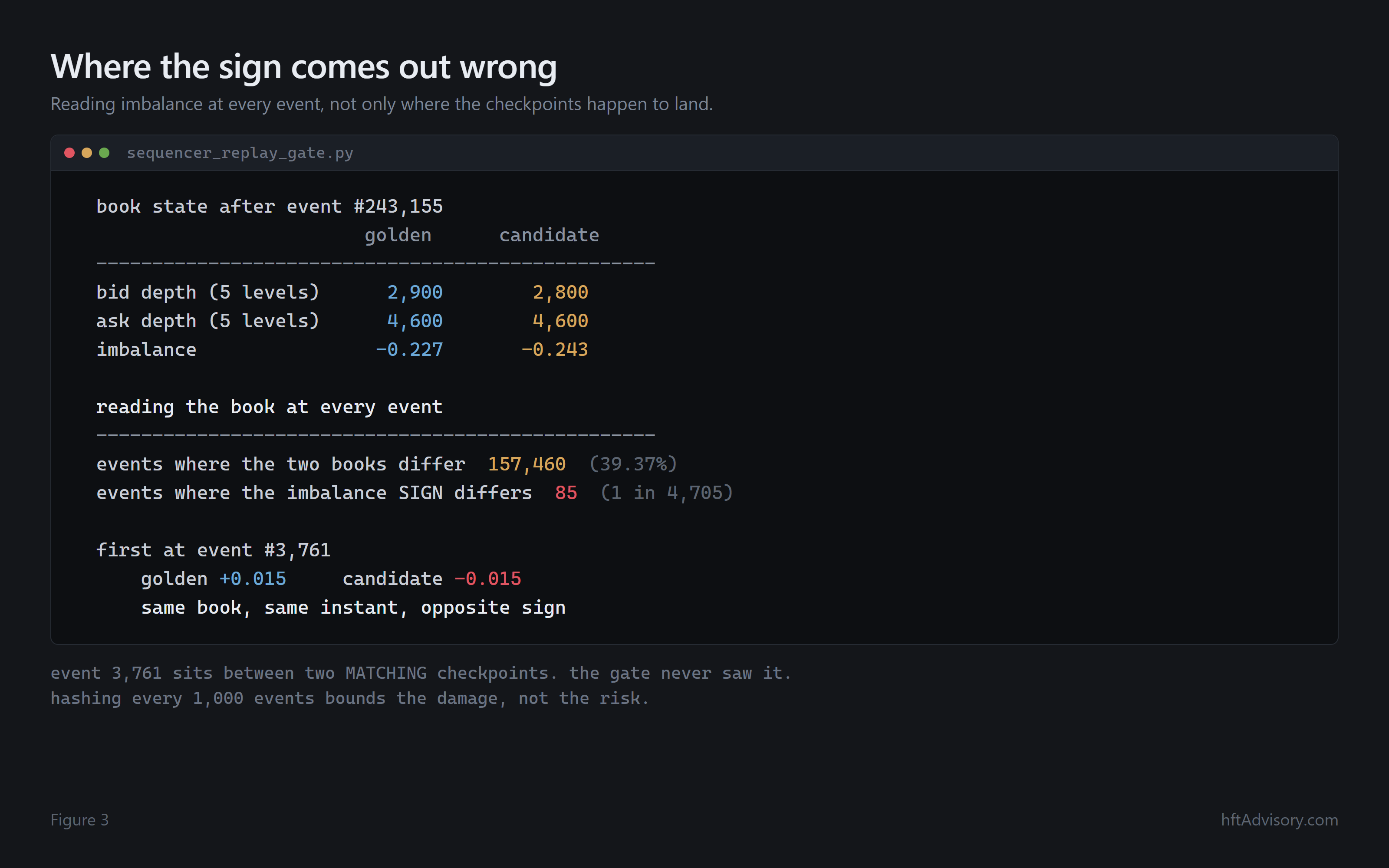The width and height of the screenshot is (1389, 868).
Task: Click golden imbalance value -0.227
Action: point(409,350)
